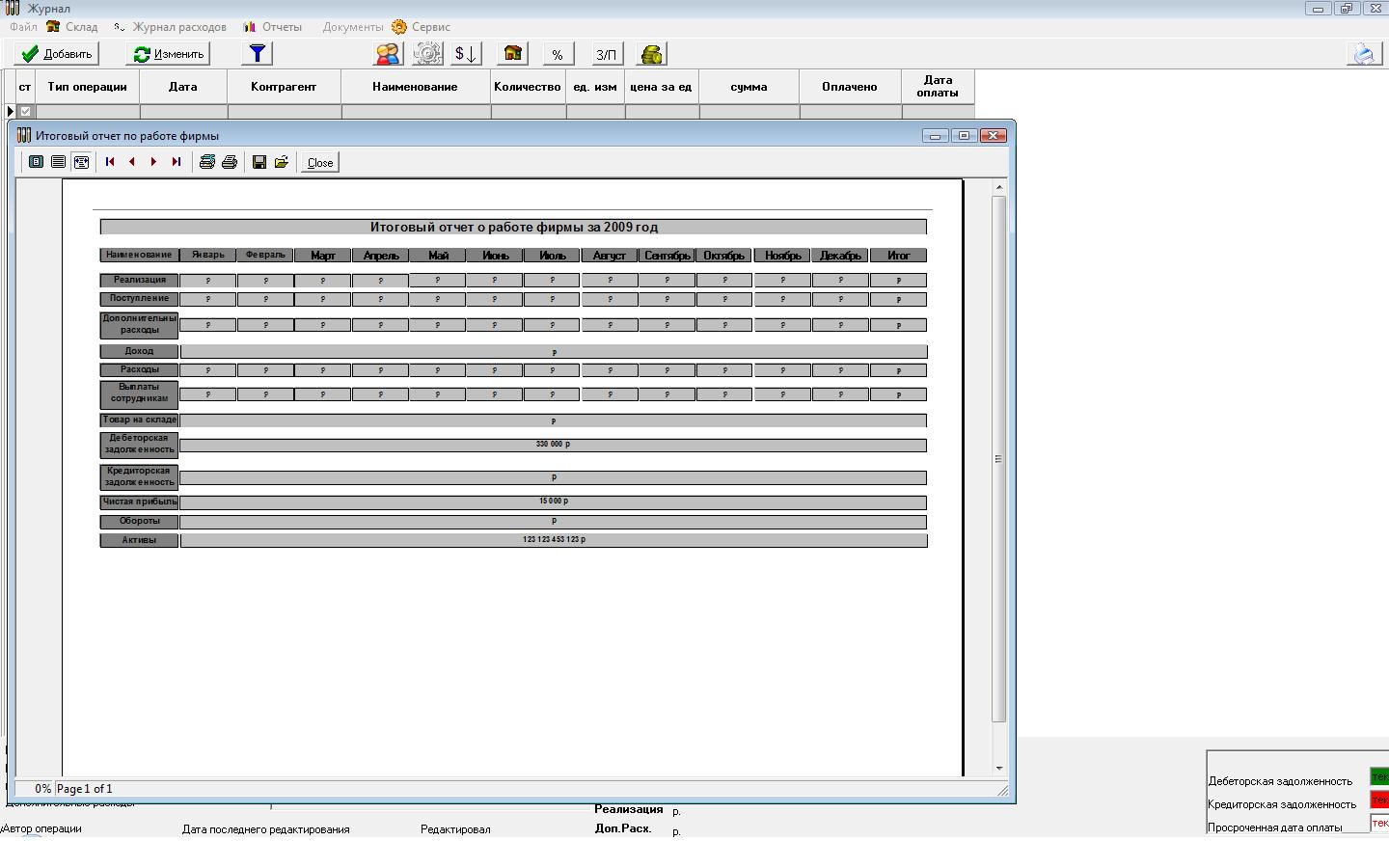Click the dollar sort arrow button
The height and width of the screenshot is (868, 1389).
[466, 54]
